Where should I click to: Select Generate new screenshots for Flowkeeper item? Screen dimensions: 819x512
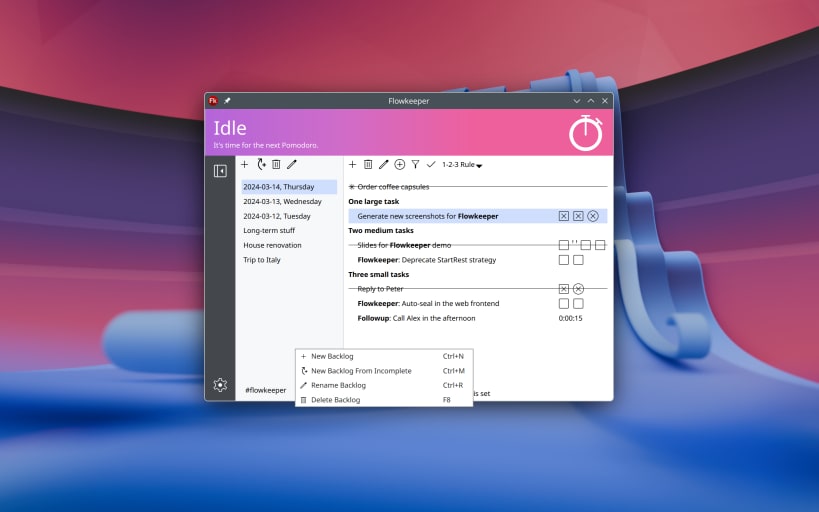click(x=477, y=216)
